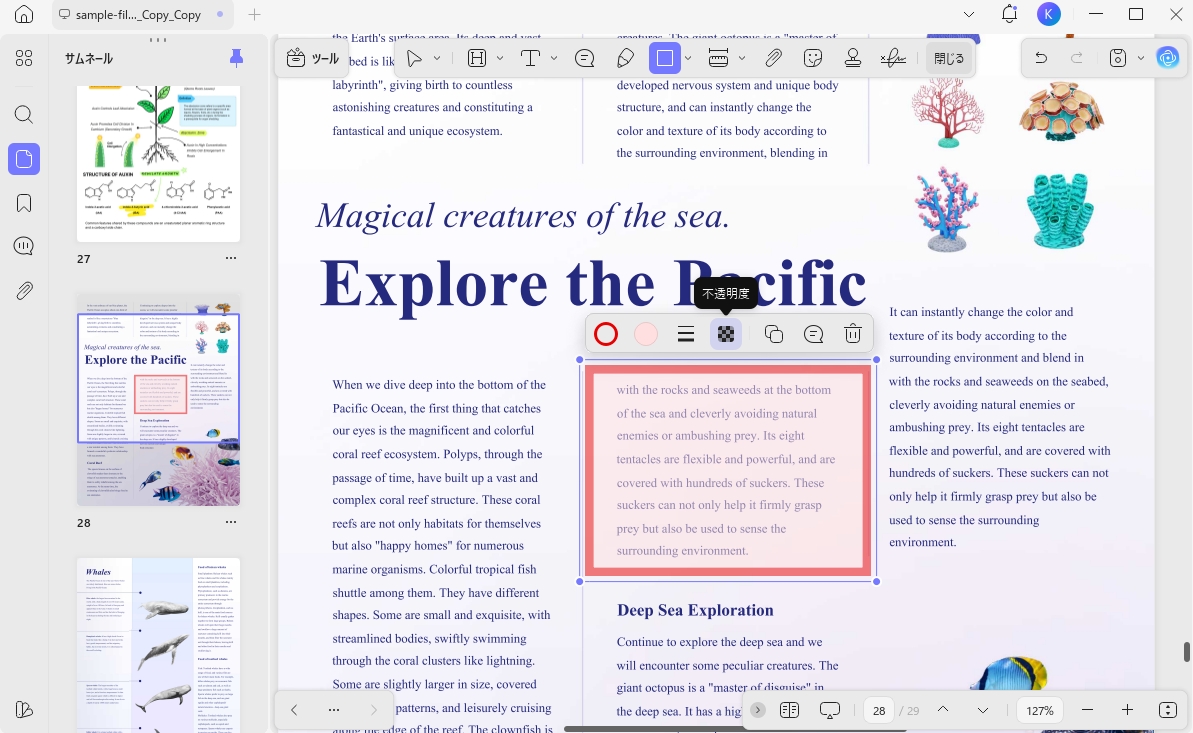
Task: Expand the measurement tool dropdown arrow
Action: coord(742,59)
